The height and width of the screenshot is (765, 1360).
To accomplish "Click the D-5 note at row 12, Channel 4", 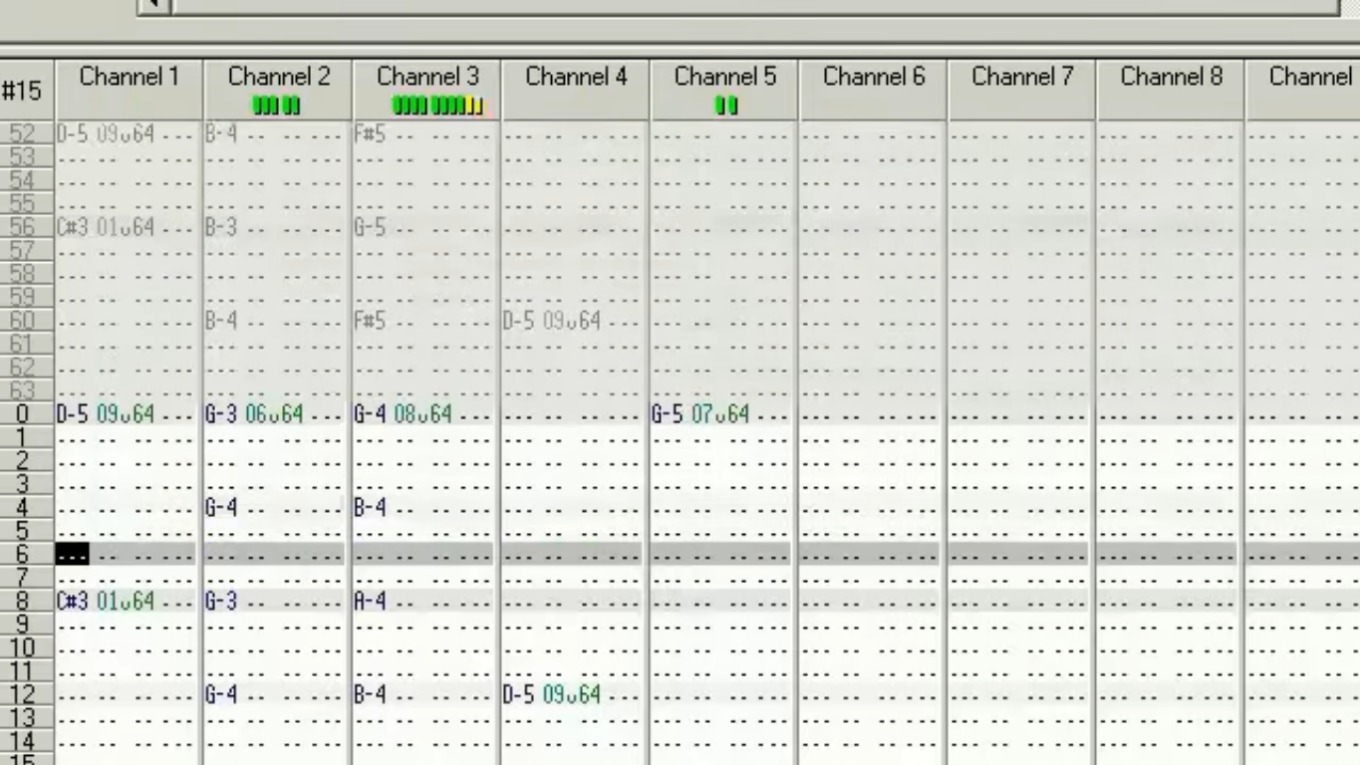I will tap(519, 694).
